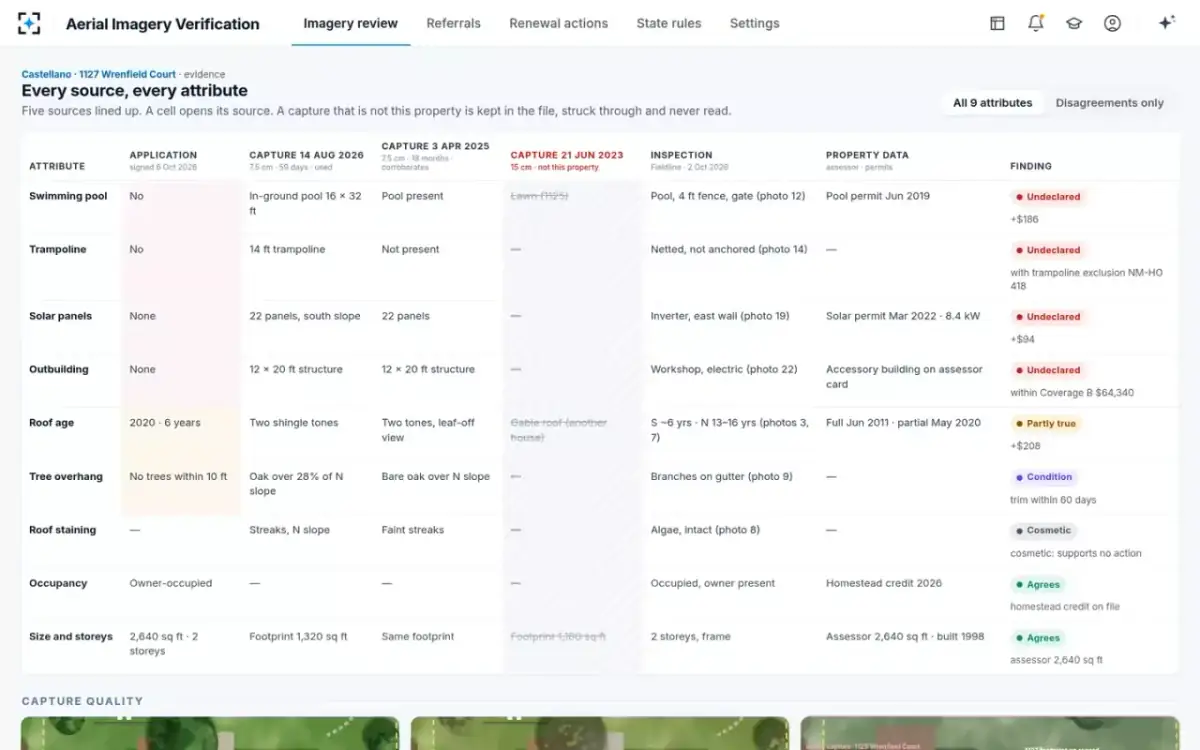Open the Renewal actions tab
This screenshot has height=750, width=1200.
pyautogui.click(x=558, y=23)
